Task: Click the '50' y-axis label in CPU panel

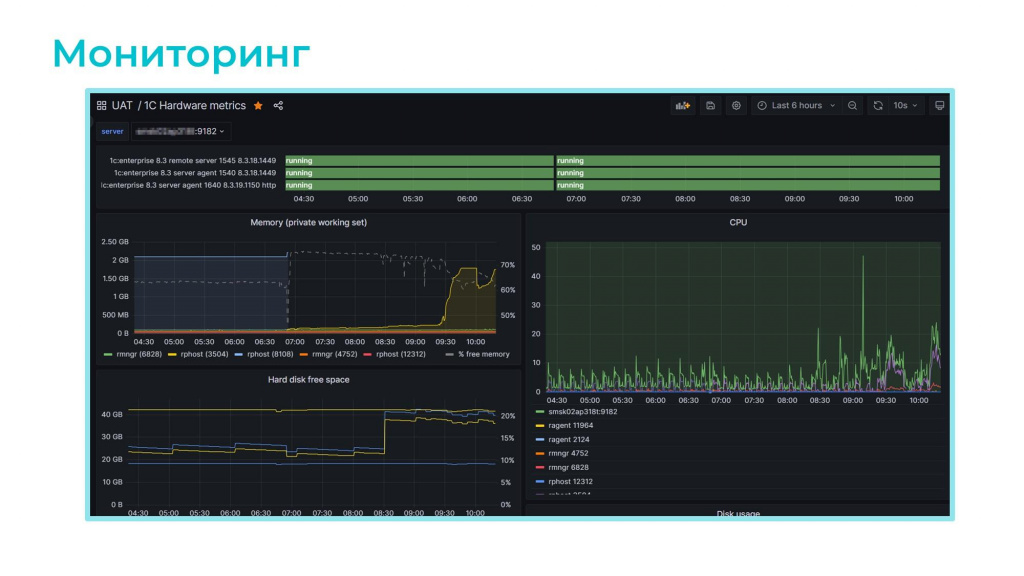Action: [536, 248]
